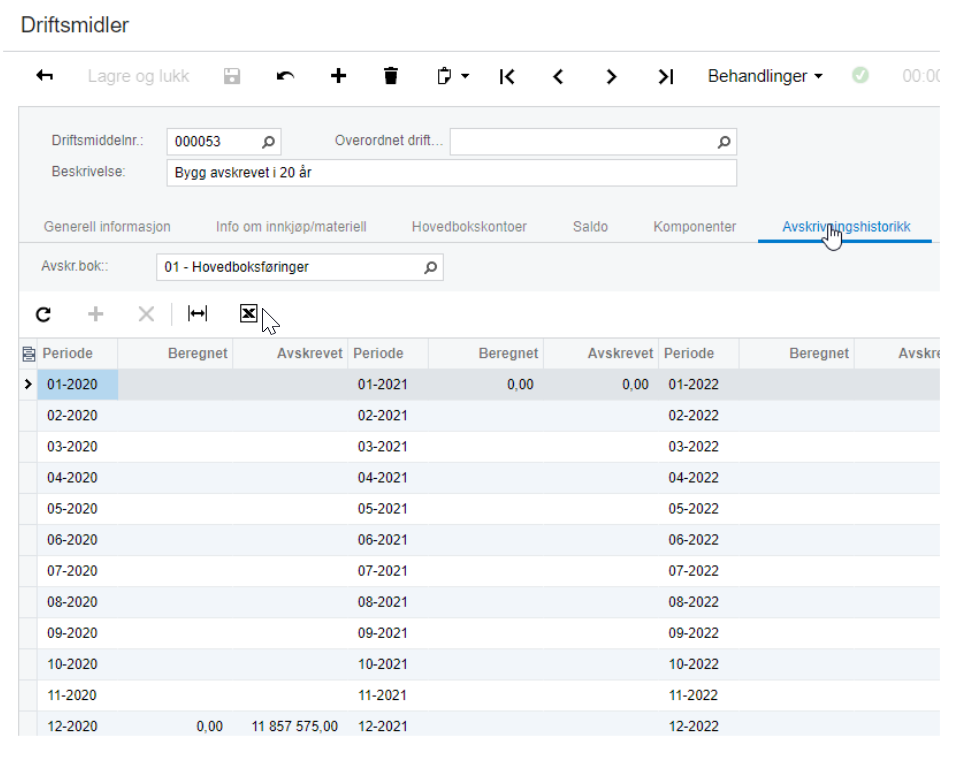The height and width of the screenshot is (776, 958).
Task: Select the 10-2021 period cell
Action: click(x=388, y=664)
